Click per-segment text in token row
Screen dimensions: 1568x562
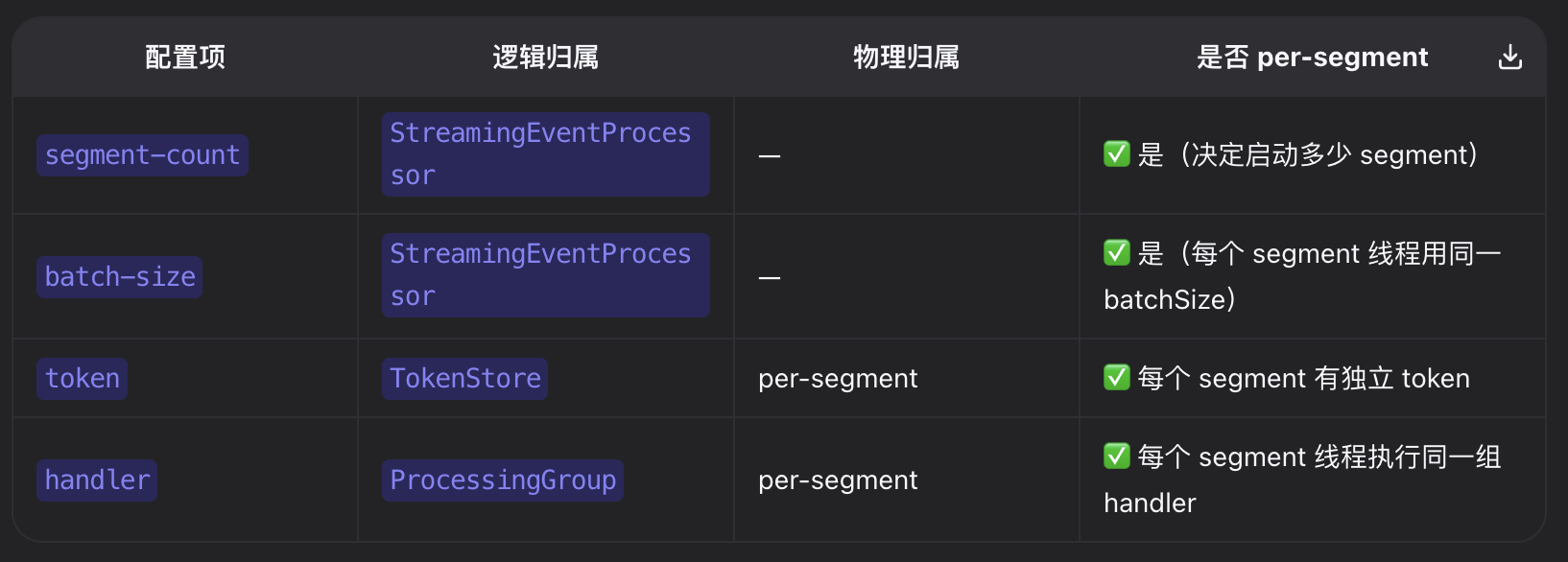[838, 379]
